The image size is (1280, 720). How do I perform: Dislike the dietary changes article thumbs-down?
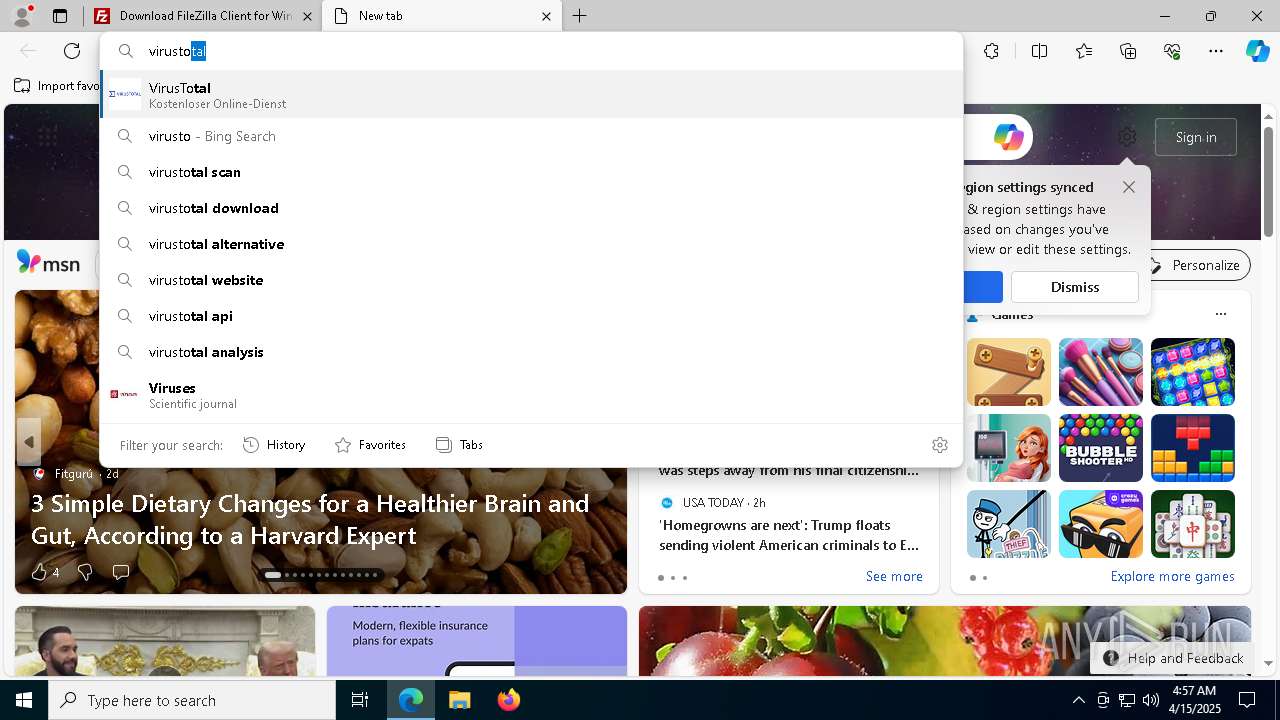point(85,572)
